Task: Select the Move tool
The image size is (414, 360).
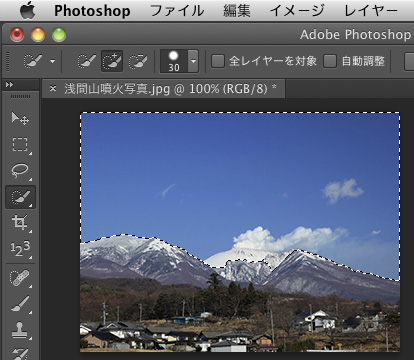Action: 20,118
